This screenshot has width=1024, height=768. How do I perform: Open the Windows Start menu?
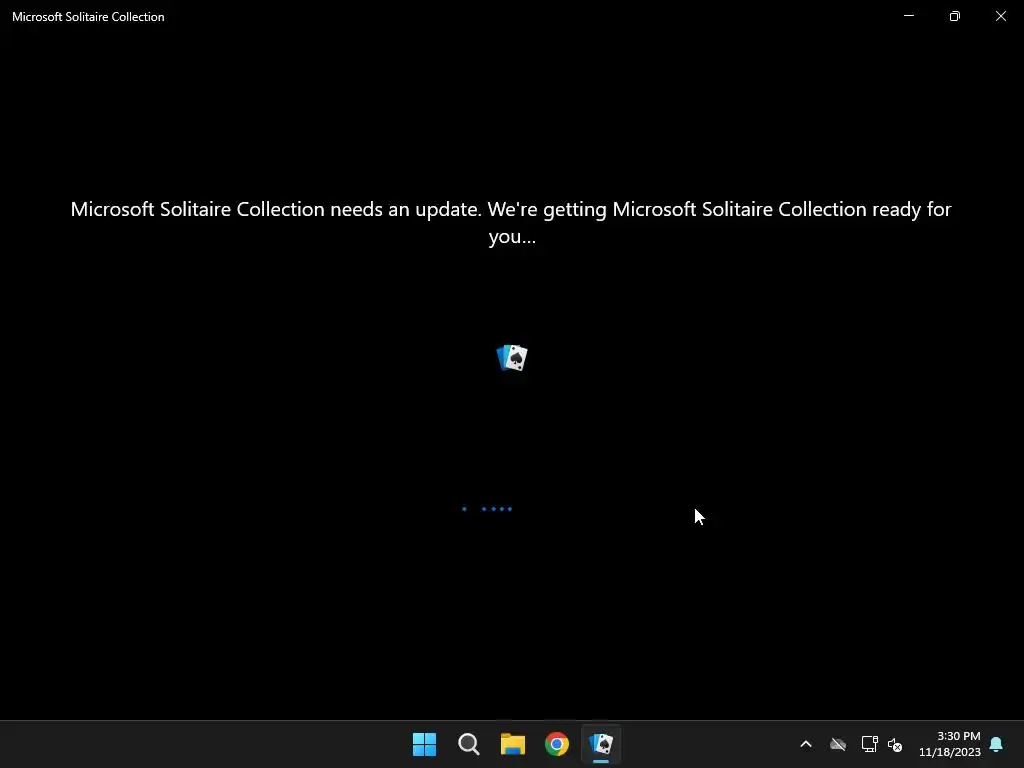click(424, 744)
